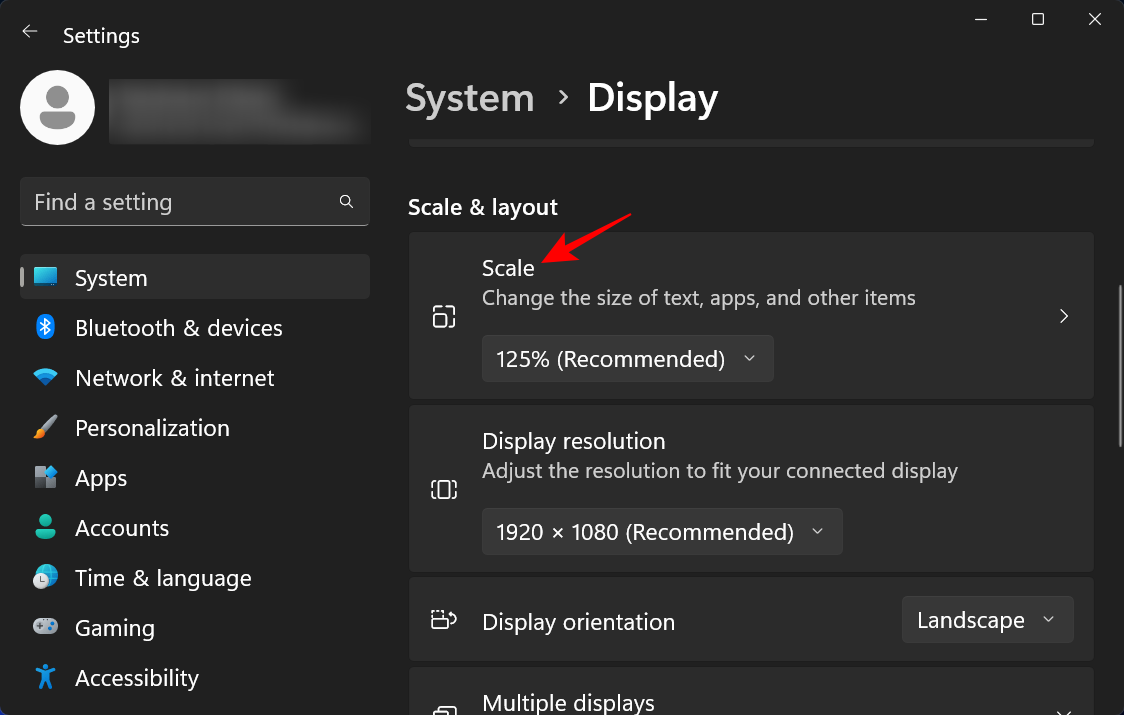Click the user profile avatar
Image resolution: width=1124 pixels, height=715 pixels.
[57, 107]
